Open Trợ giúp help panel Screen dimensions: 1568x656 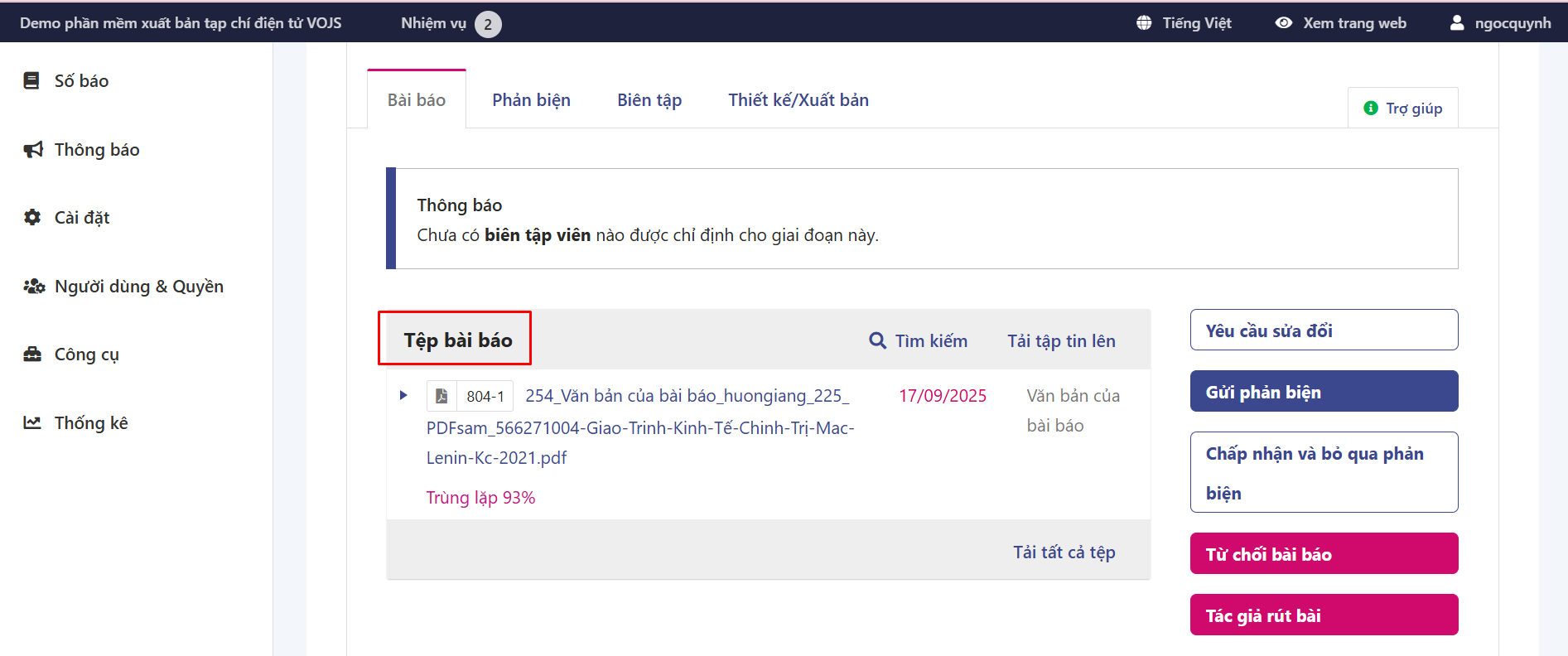(1403, 109)
